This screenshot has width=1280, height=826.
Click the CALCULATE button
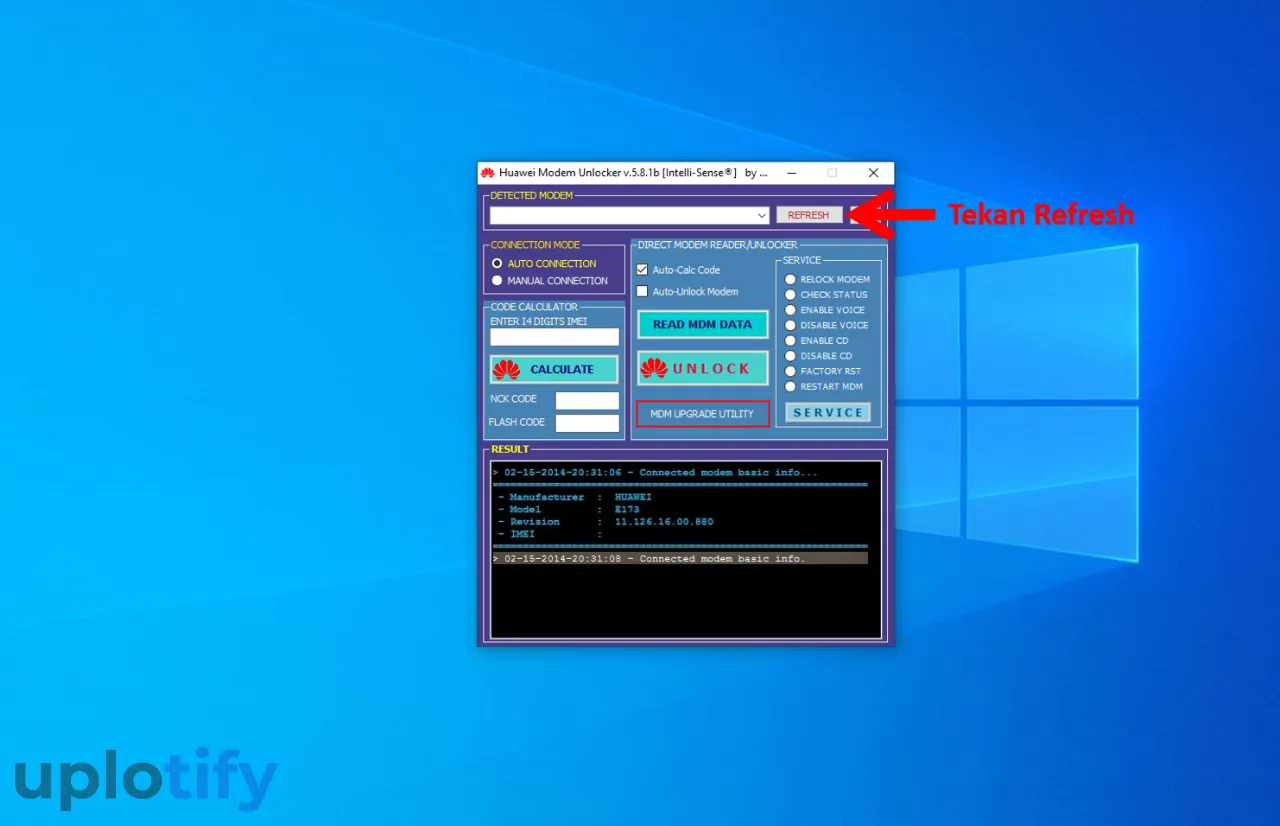click(554, 369)
